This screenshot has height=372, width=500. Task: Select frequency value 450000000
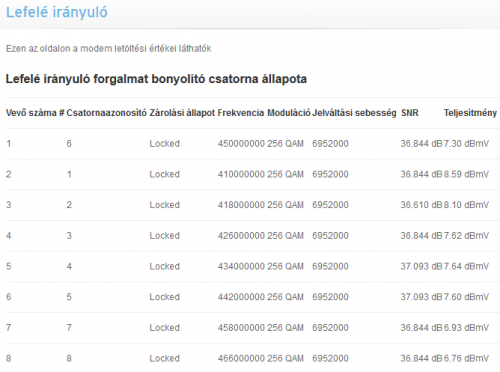point(241,144)
